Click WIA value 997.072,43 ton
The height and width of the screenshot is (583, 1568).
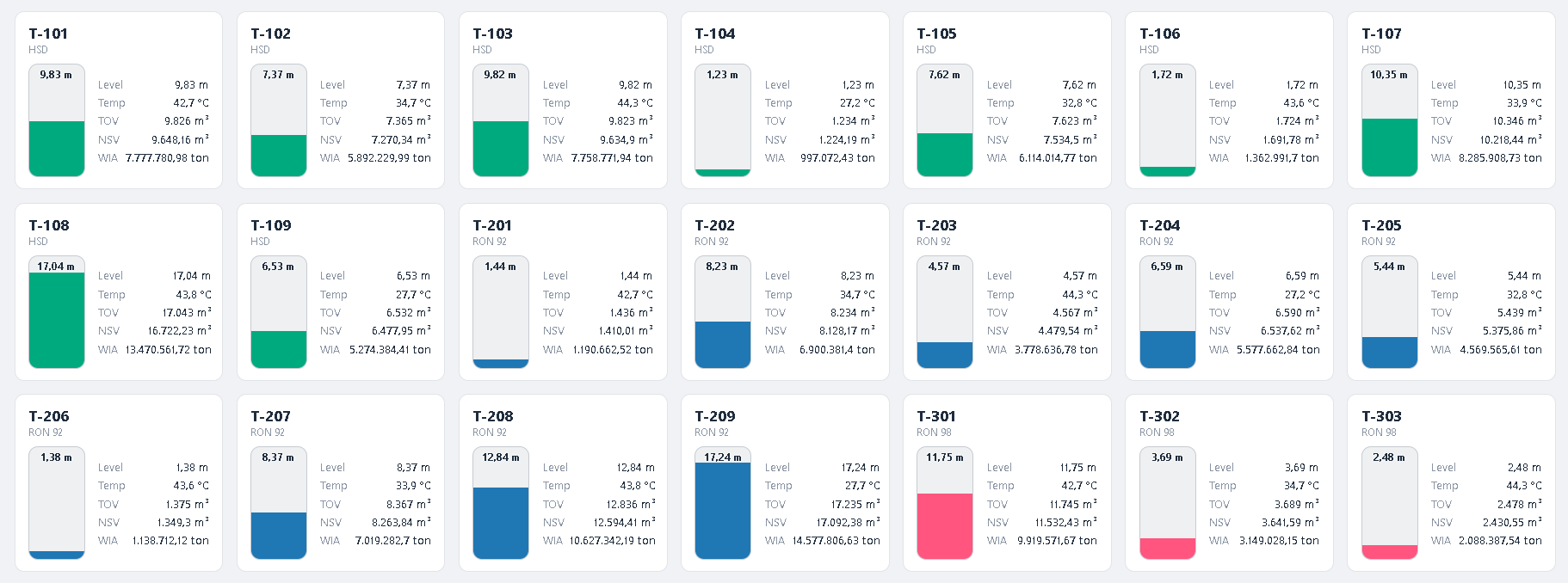point(837,158)
